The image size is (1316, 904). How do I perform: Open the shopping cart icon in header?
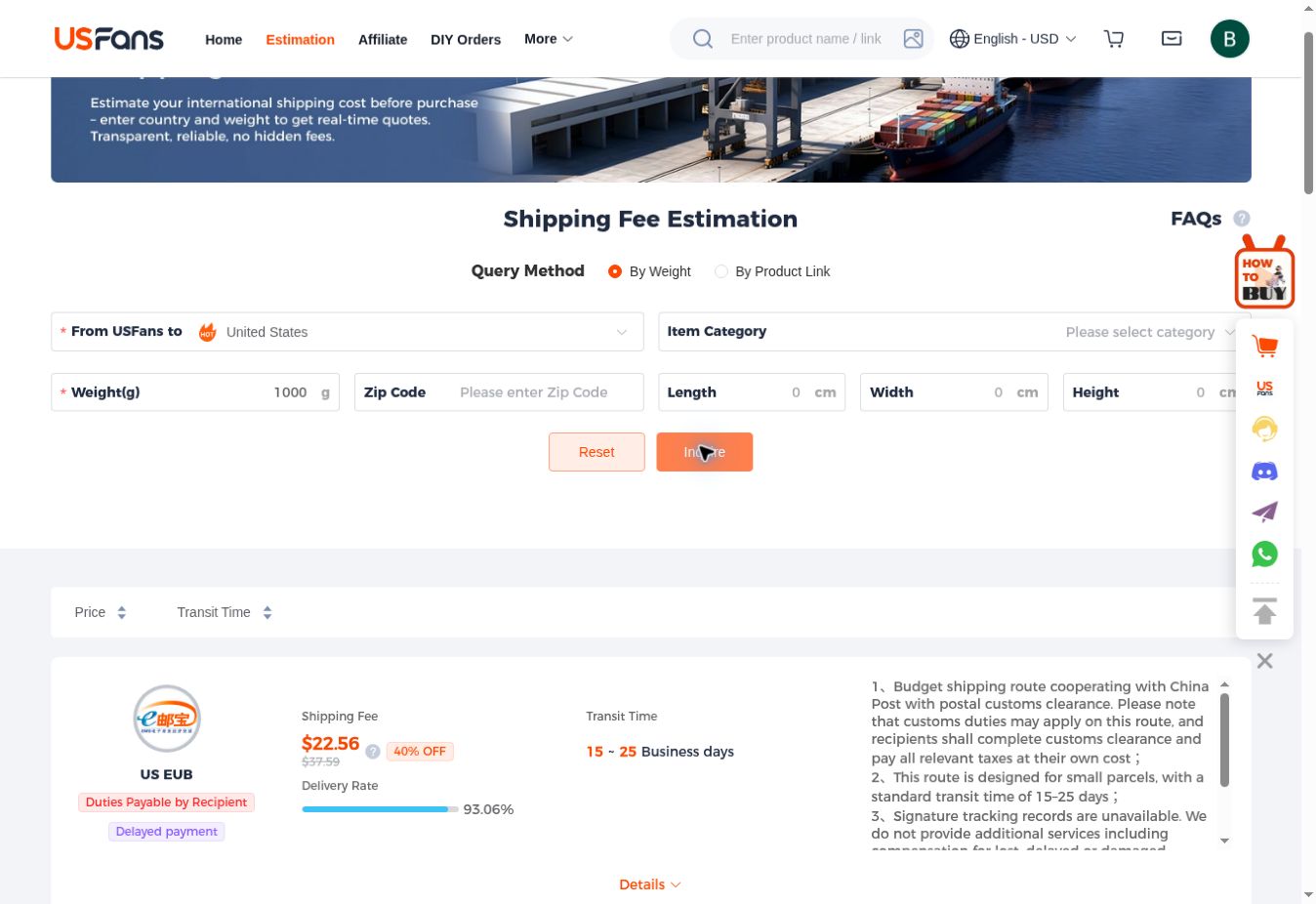[x=1114, y=39]
